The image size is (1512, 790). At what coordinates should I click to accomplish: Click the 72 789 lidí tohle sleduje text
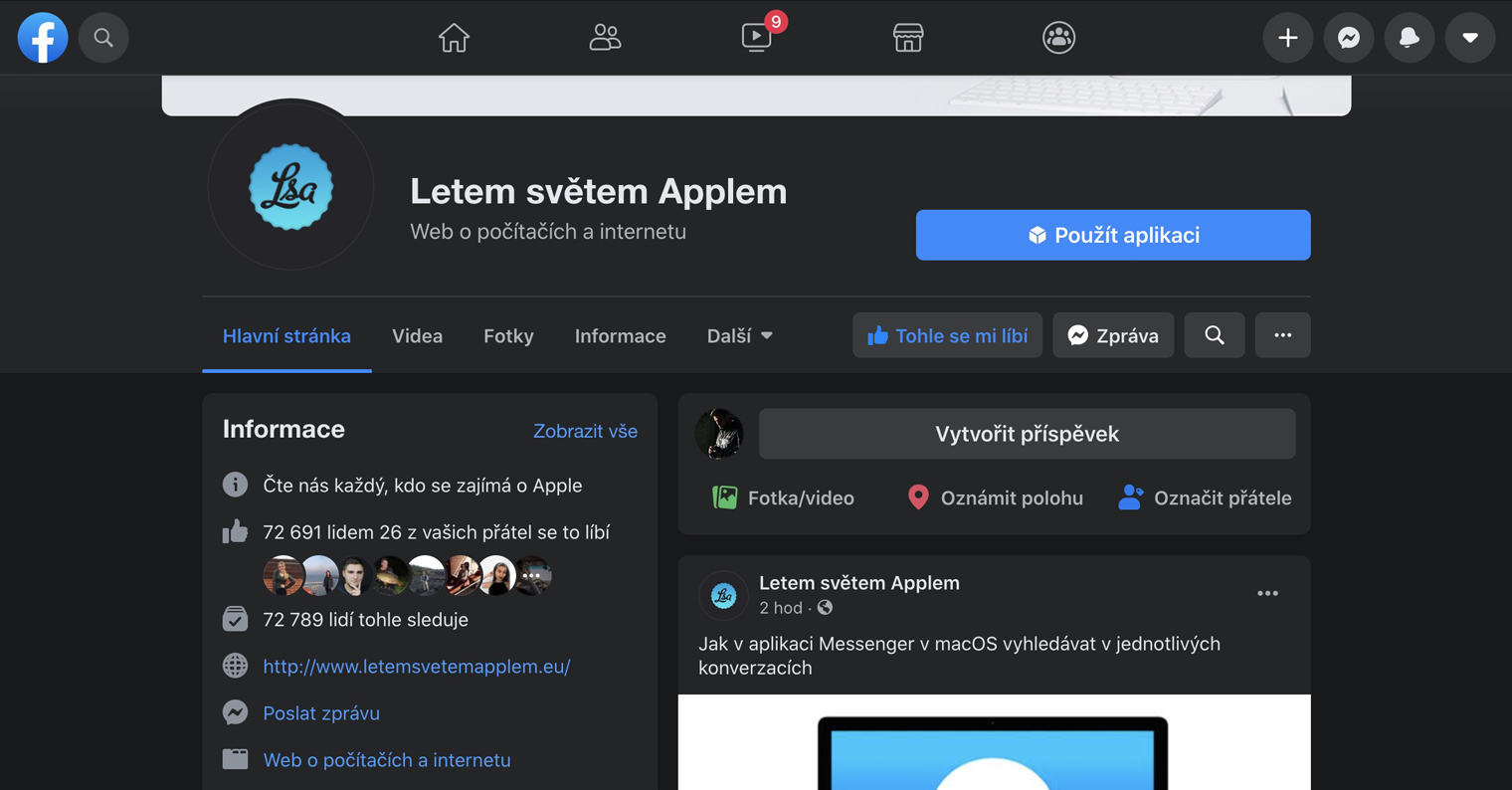(x=365, y=620)
